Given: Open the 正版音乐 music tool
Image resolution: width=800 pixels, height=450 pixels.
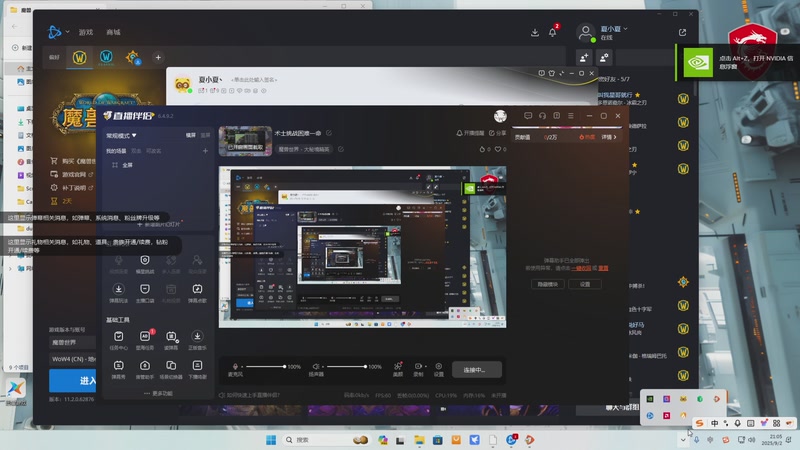Looking at the screenshot, I should click(x=197, y=340).
